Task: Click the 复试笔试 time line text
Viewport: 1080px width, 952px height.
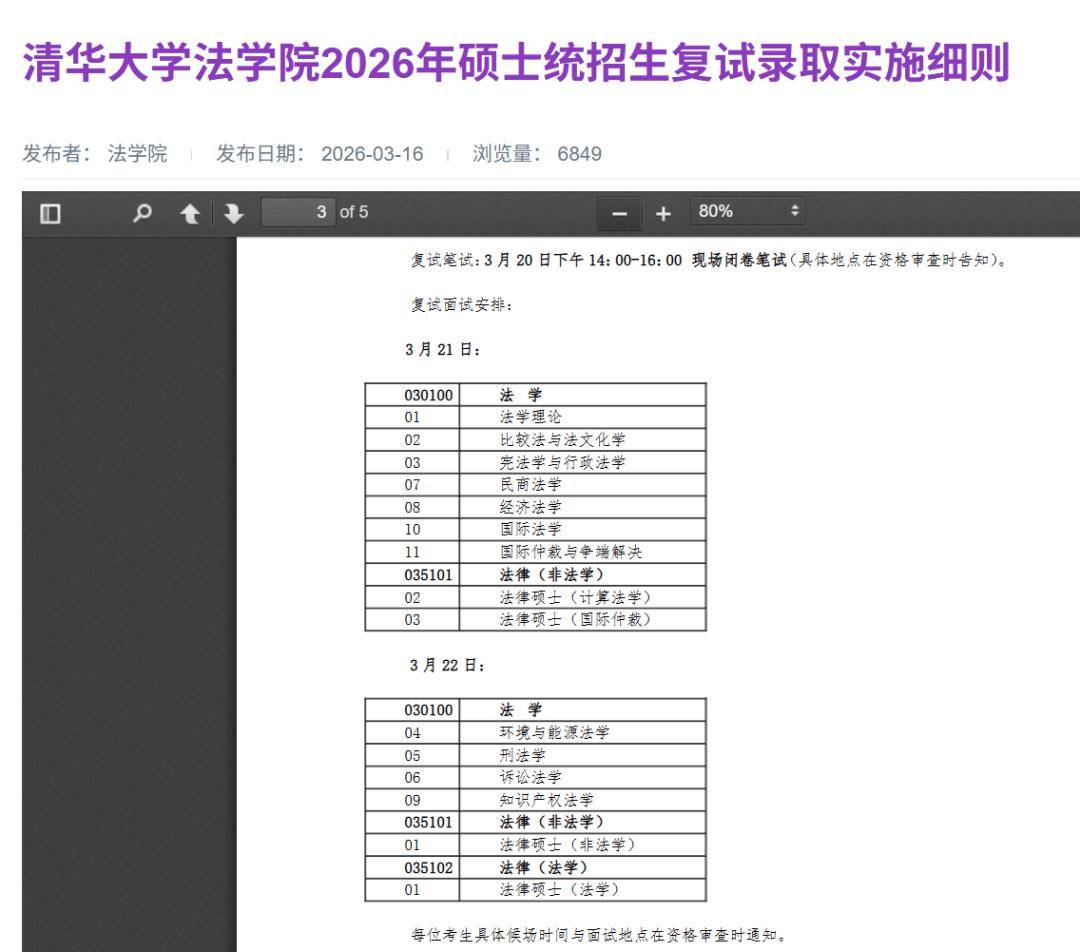Action: [x=709, y=260]
